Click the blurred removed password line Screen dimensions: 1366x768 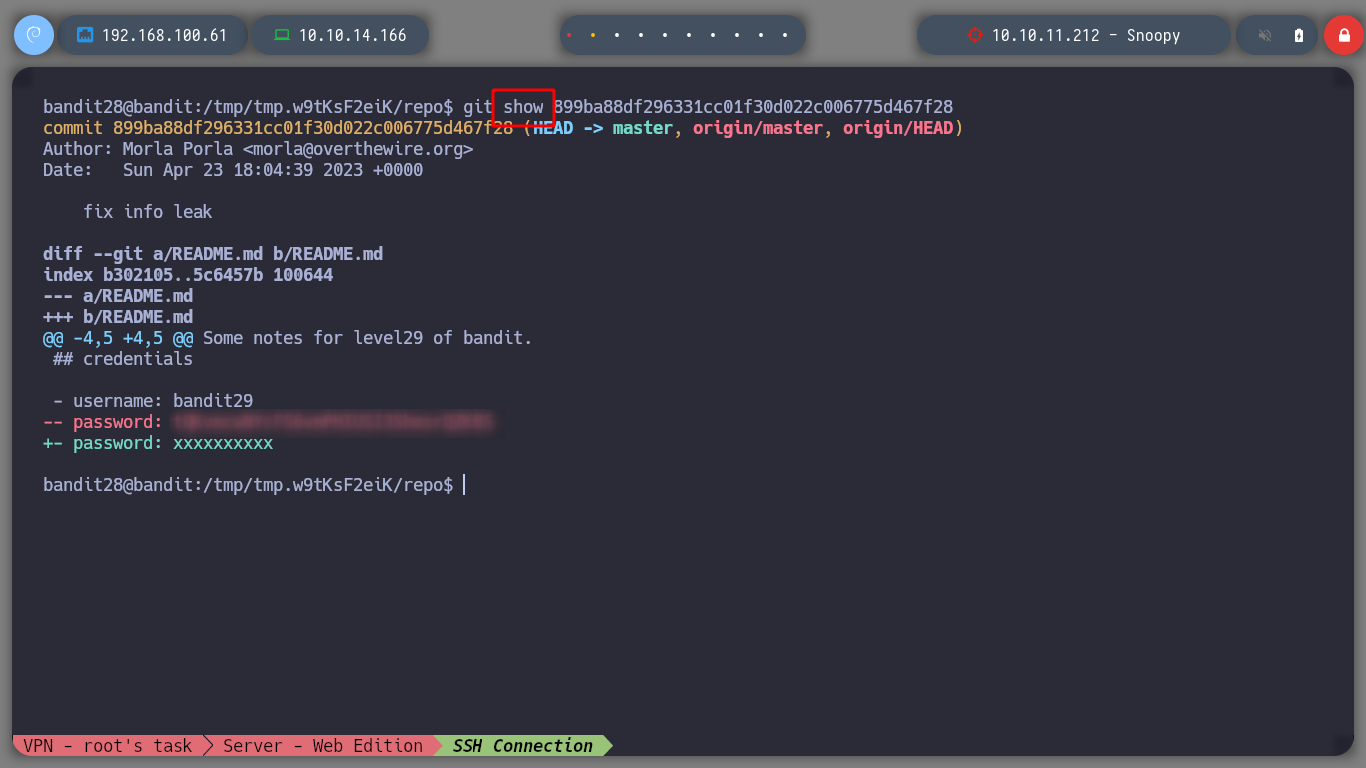tap(268, 422)
